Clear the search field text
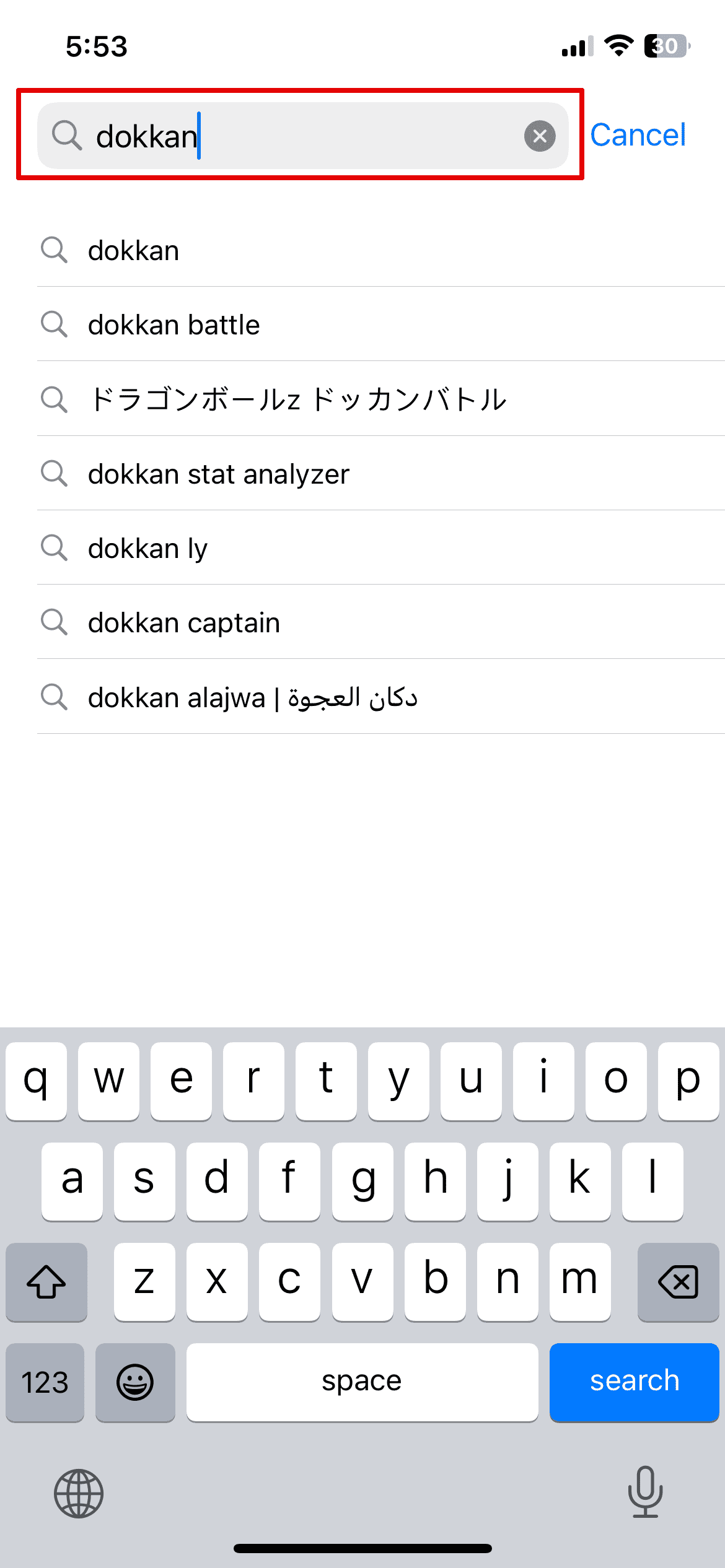 click(x=540, y=136)
